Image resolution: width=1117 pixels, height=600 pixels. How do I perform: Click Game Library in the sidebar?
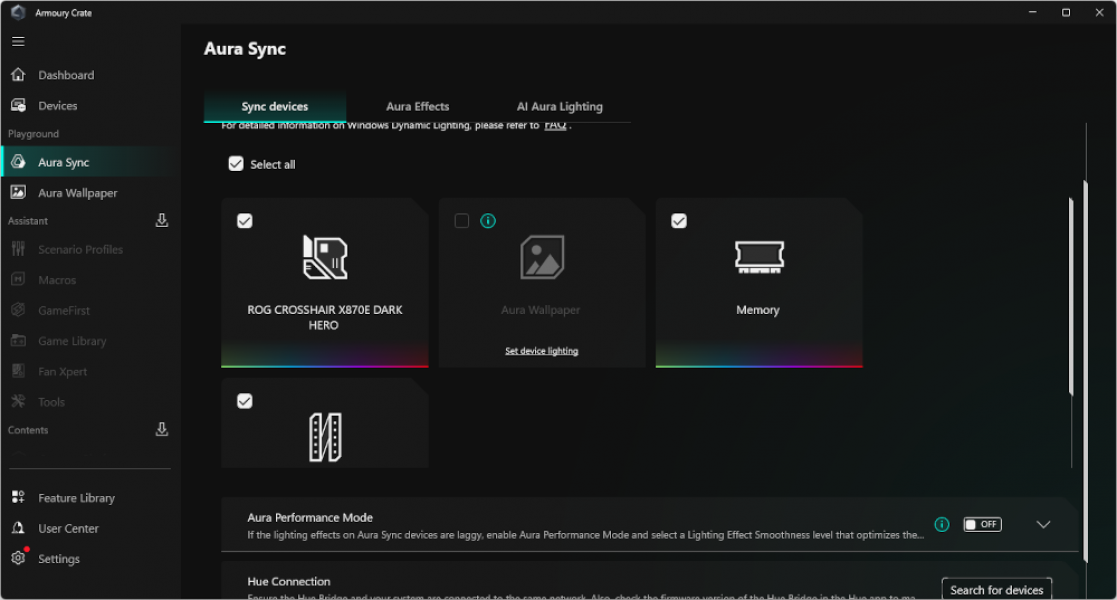click(x=90, y=341)
